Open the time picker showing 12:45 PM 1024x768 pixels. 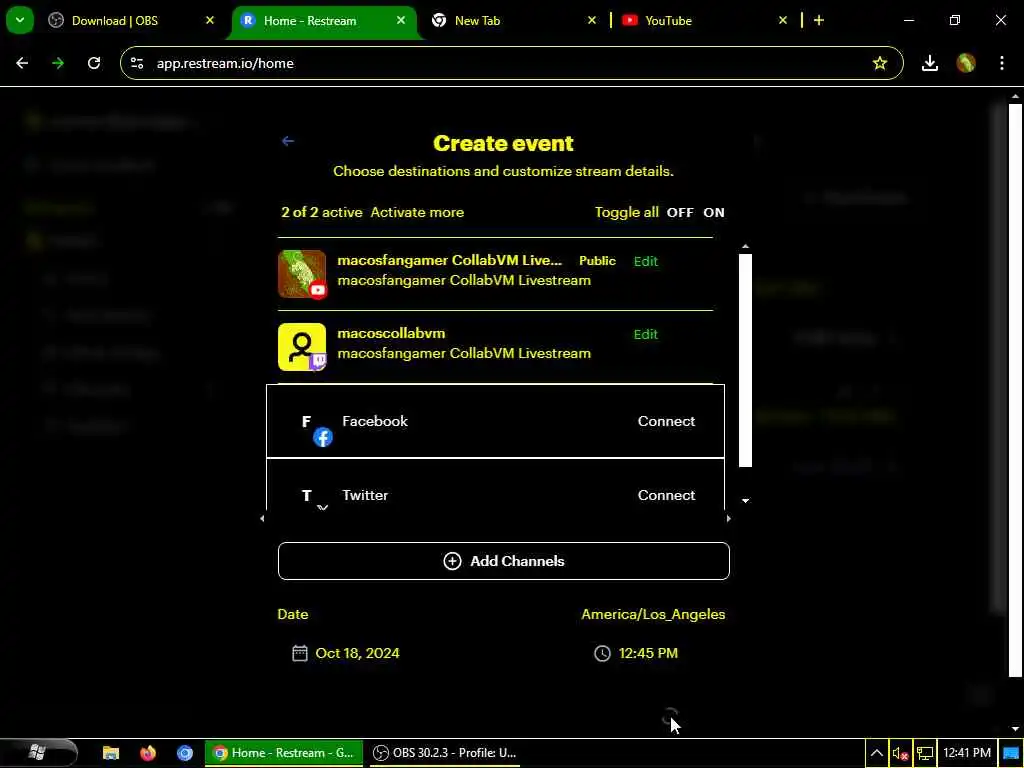[648, 653]
